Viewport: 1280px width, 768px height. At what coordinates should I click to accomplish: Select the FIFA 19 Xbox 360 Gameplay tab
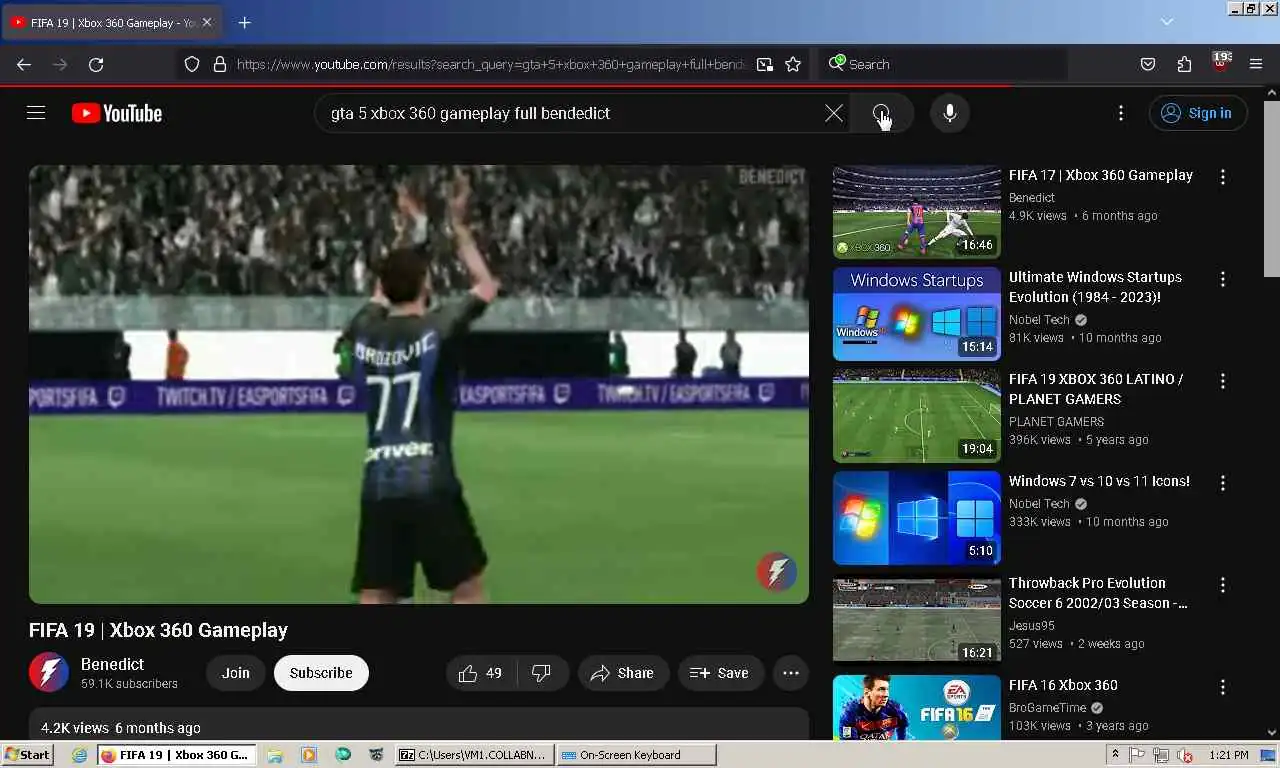point(112,22)
